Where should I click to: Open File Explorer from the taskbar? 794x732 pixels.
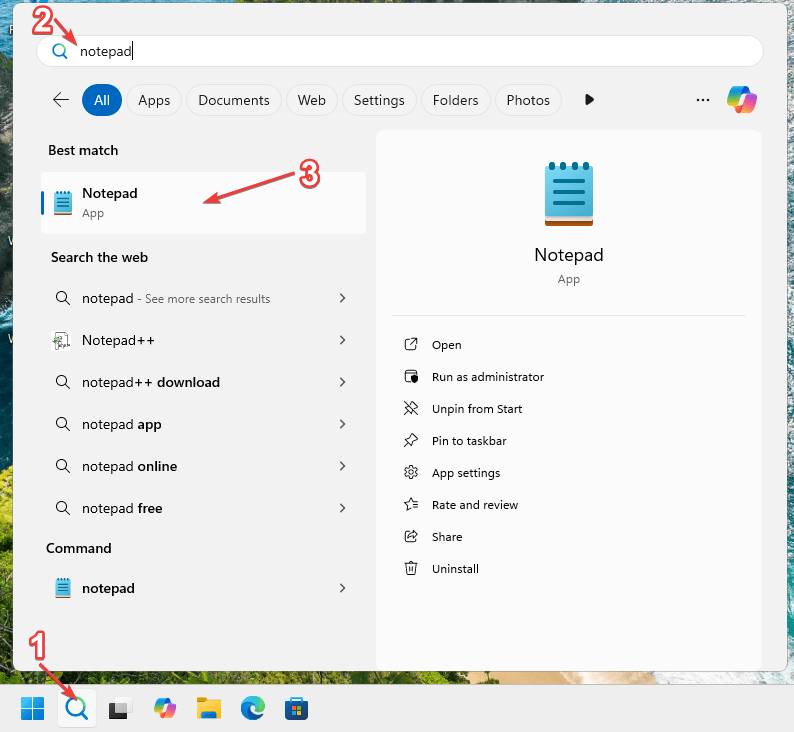(208, 709)
